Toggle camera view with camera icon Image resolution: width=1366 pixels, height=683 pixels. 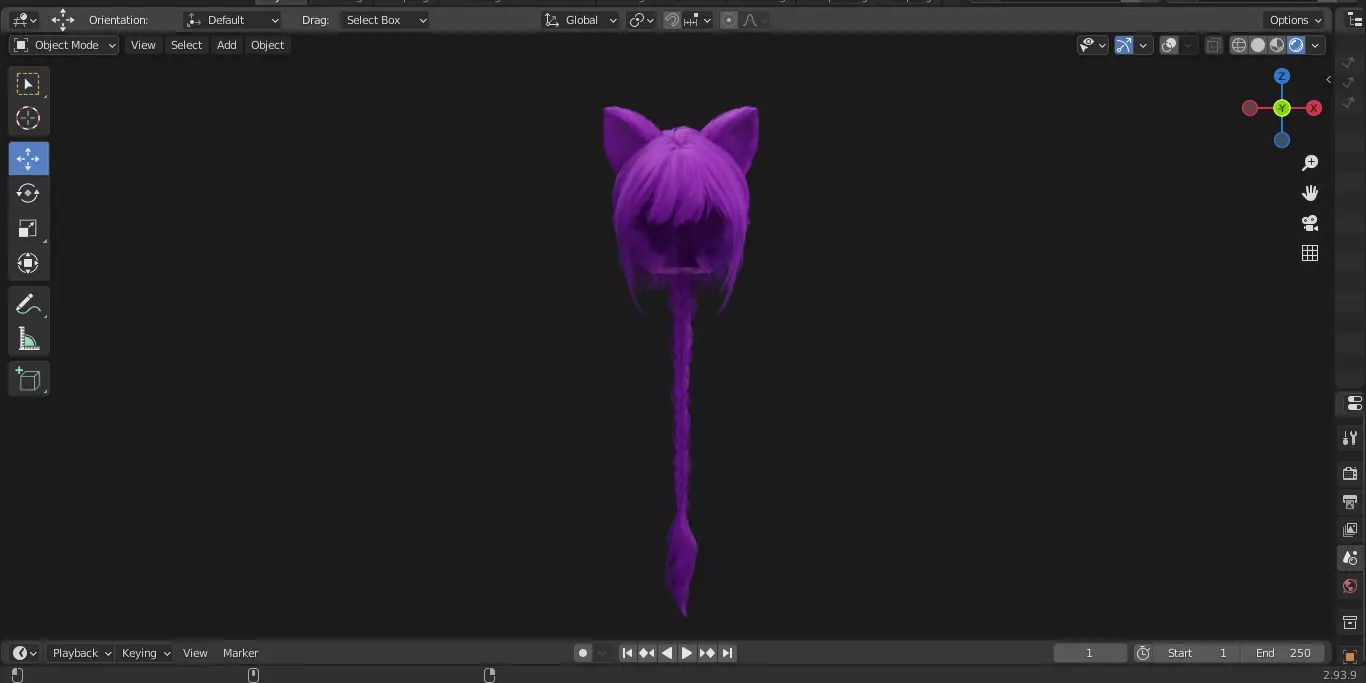click(1310, 223)
